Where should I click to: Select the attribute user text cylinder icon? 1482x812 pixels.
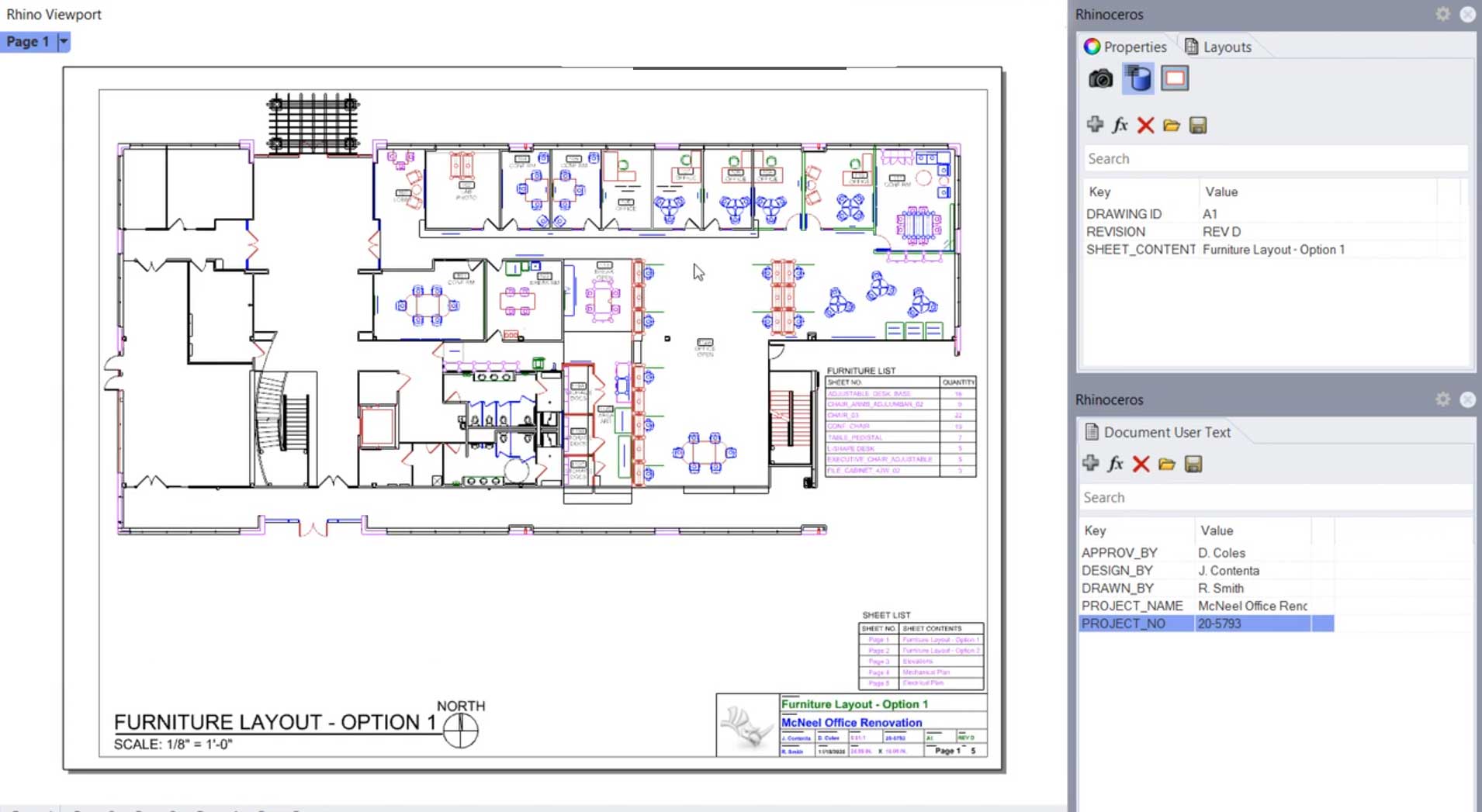pos(1138,78)
